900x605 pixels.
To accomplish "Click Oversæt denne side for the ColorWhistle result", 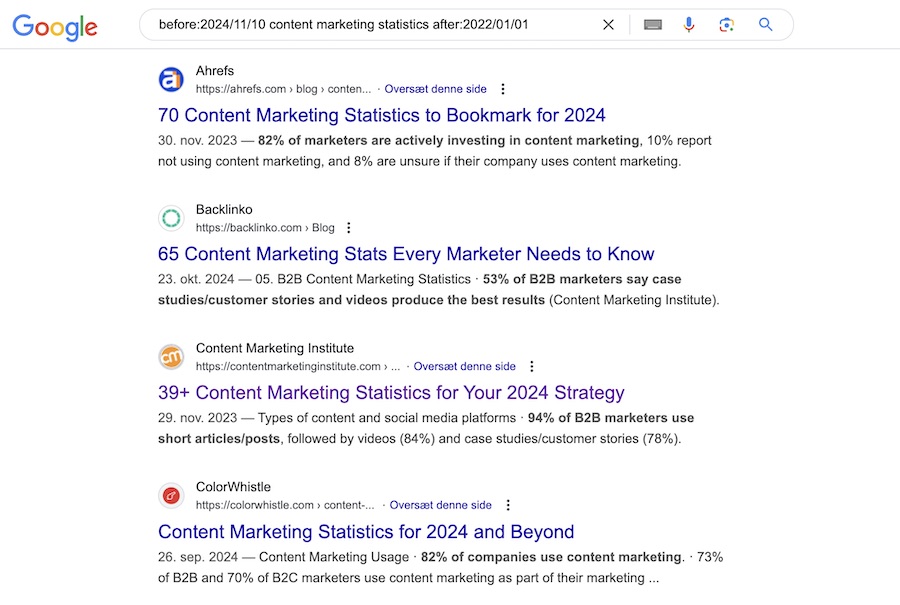I will (441, 505).
